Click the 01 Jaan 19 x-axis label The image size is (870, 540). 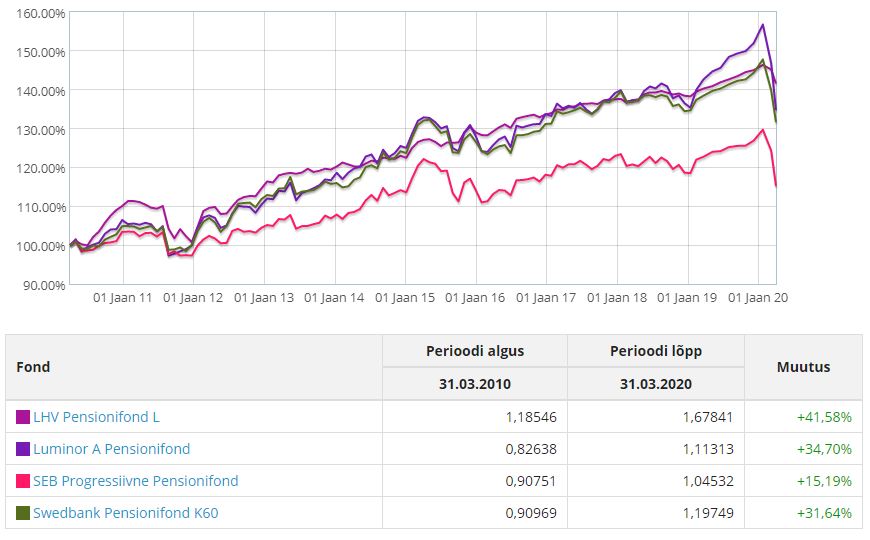(687, 298)
